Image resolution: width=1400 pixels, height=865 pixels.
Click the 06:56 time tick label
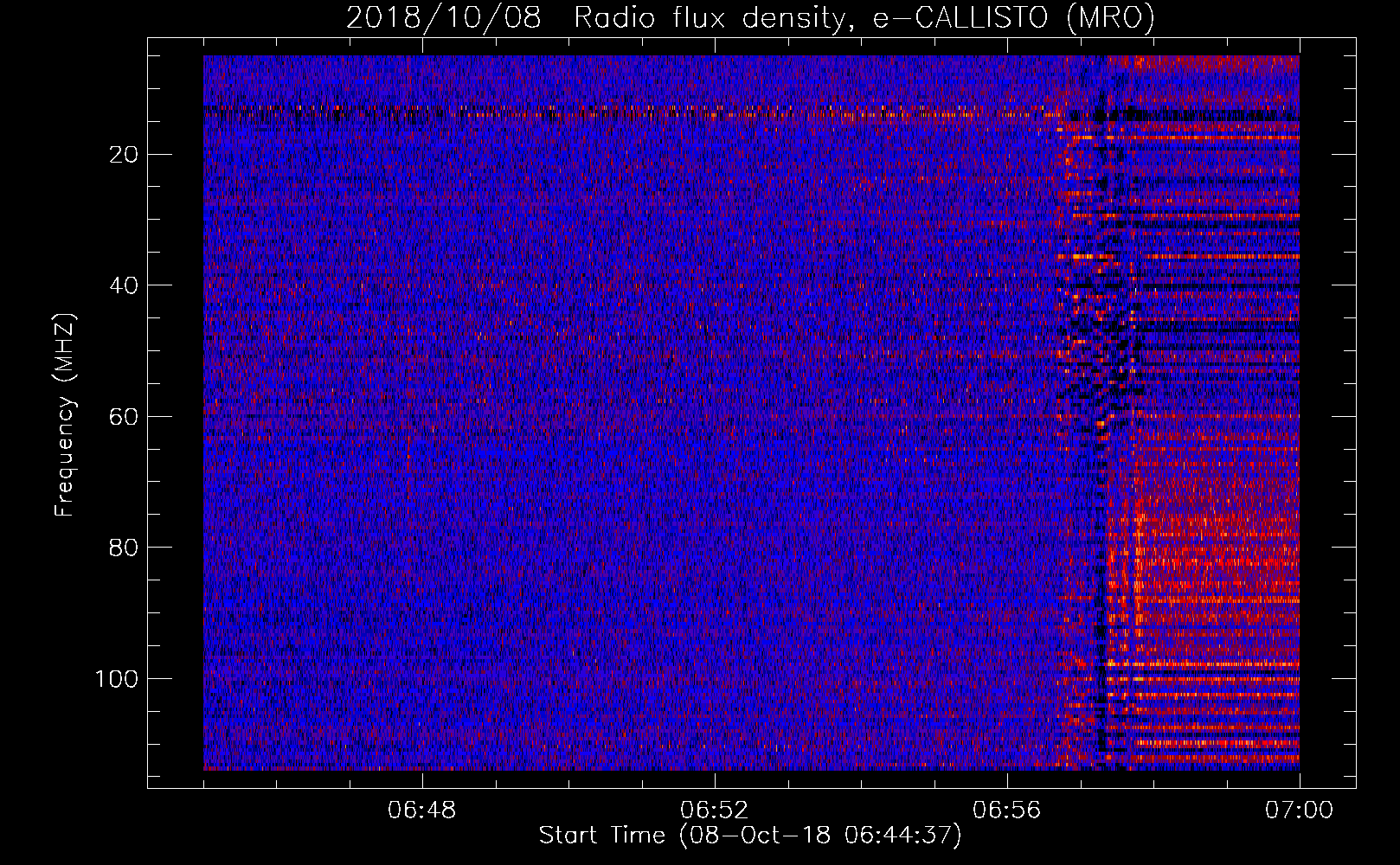coord(1006,811)
